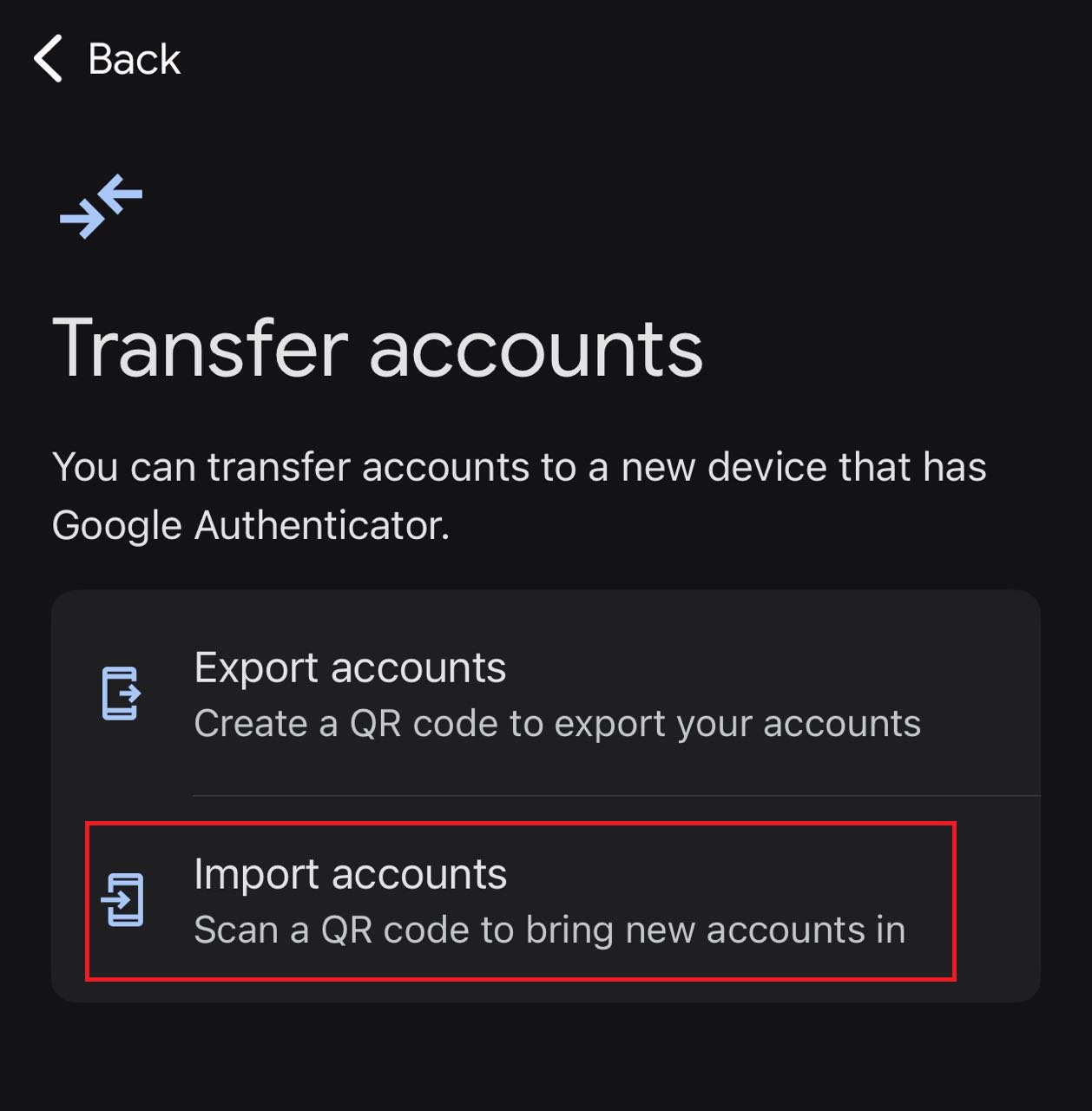The height and width of the screenshot is (1111, 1092).
Task: Click the Import accounts phone icon
Action: tap(122, 900)
